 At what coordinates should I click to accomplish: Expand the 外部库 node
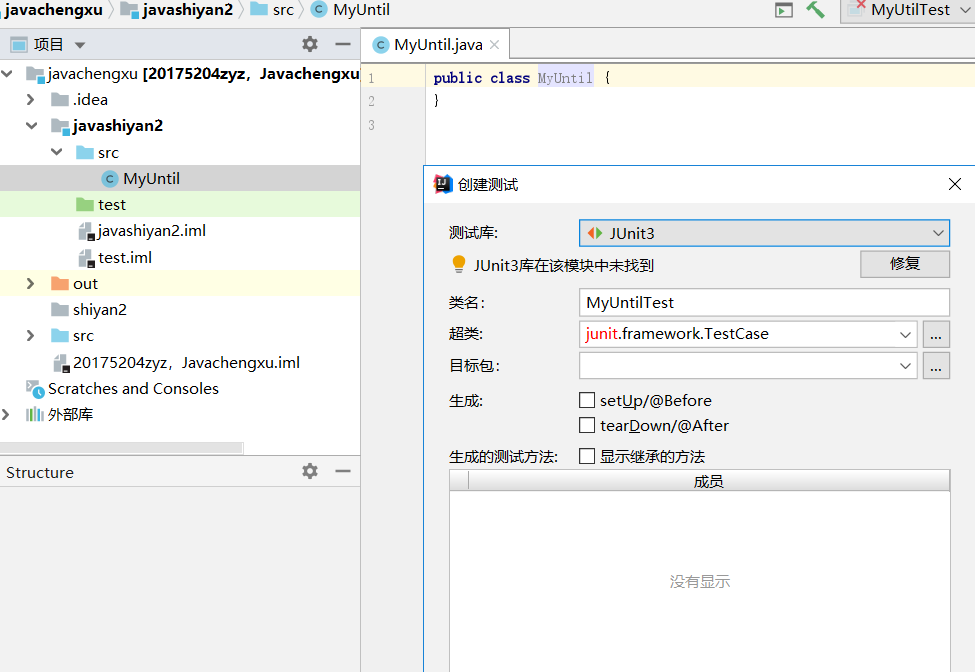6,415
